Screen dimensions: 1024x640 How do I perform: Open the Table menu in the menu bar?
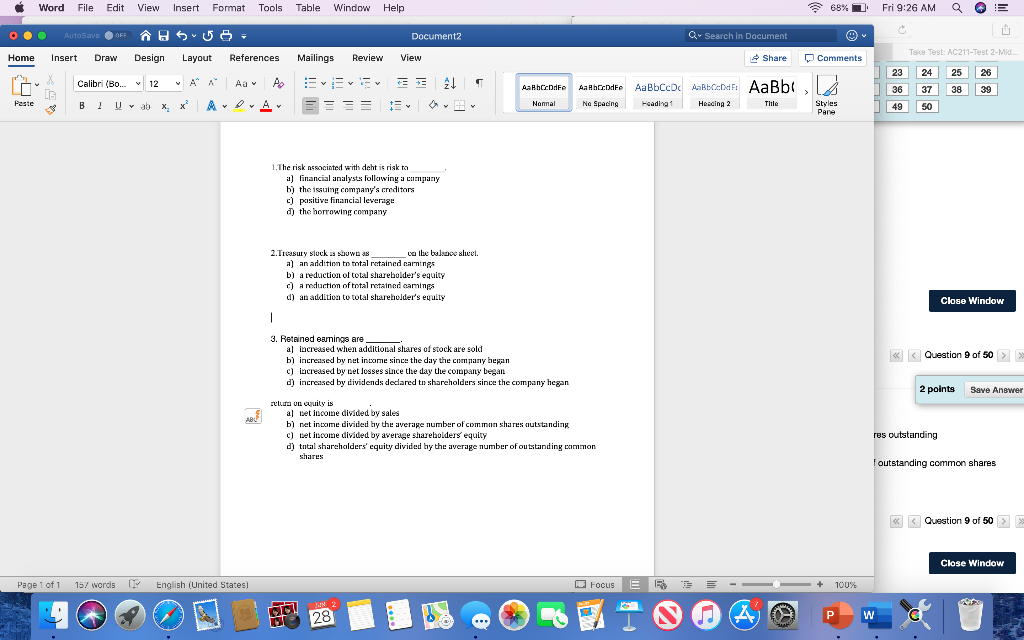(307, 8)
